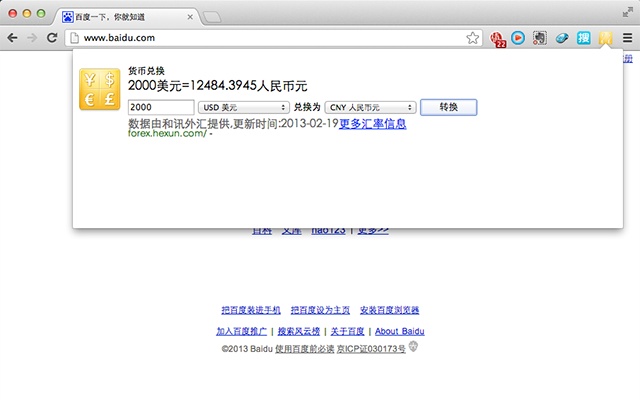Click the 货币兑换 heading
Screen dimensions: 640x400
point(146,71)
